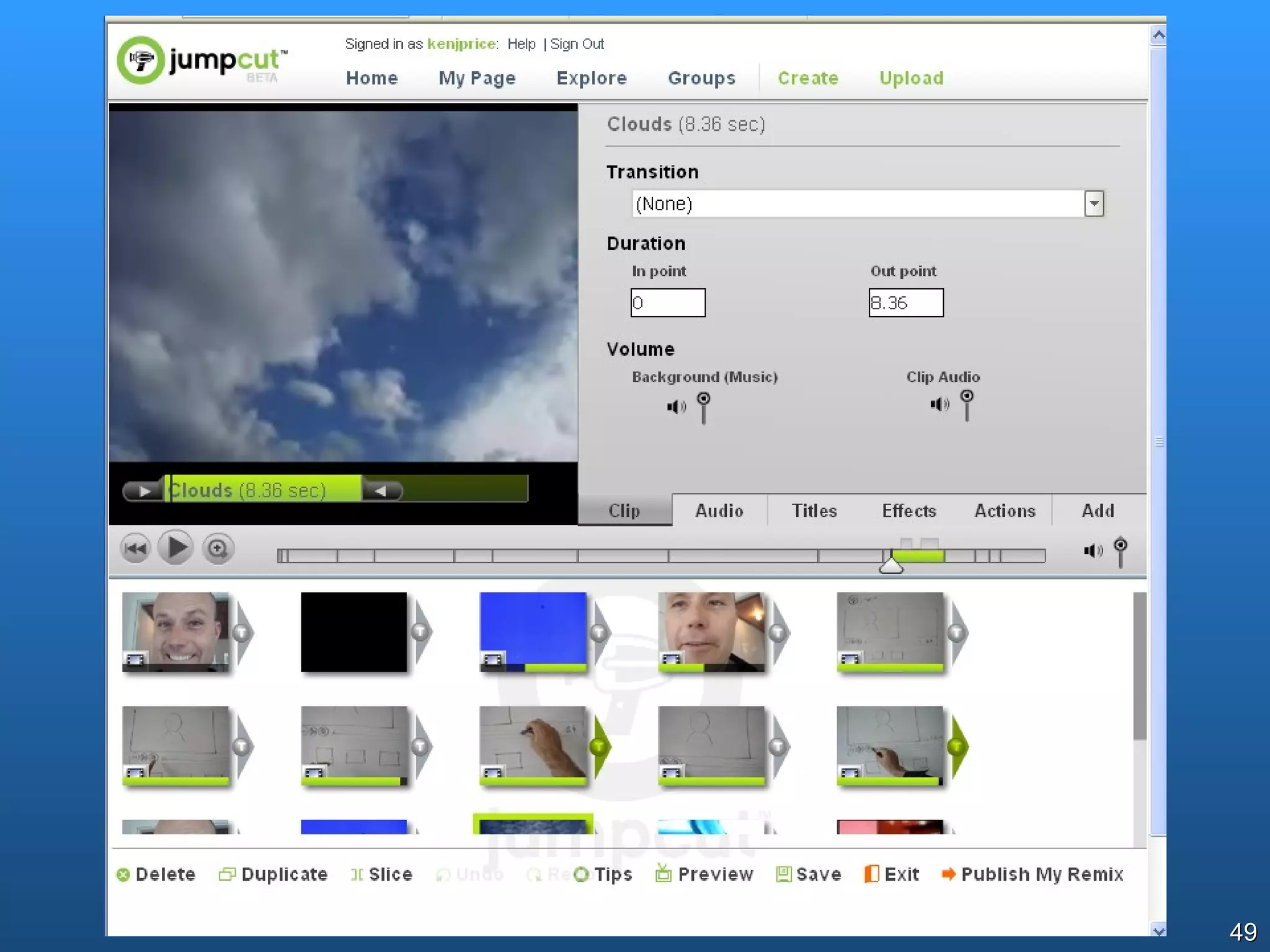Click the rewind to start button
The height and width of the screenshot is (952, 1270).
pos(135,549)
